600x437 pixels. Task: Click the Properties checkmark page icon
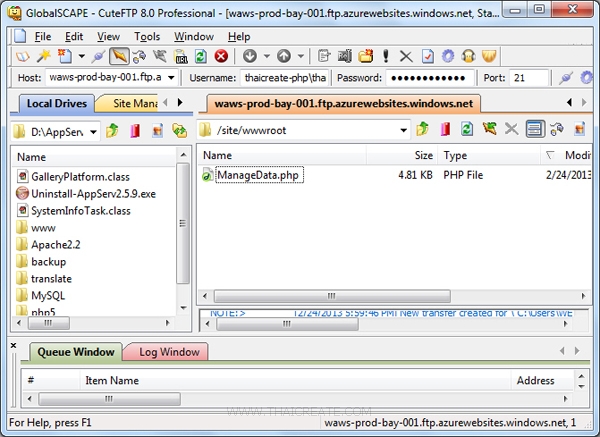click(x=427, y=57)
